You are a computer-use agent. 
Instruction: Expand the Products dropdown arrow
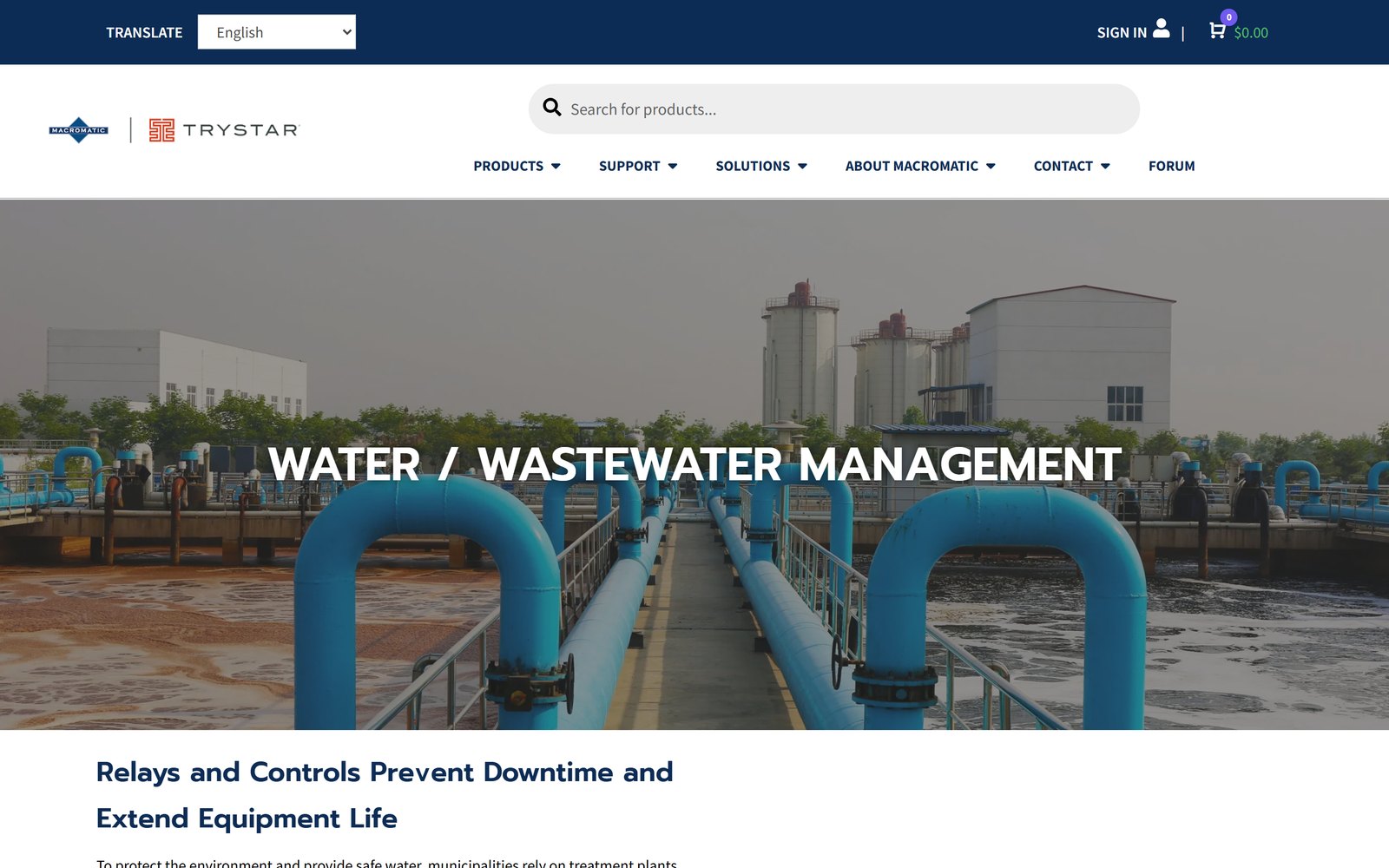tap(556, 166)
